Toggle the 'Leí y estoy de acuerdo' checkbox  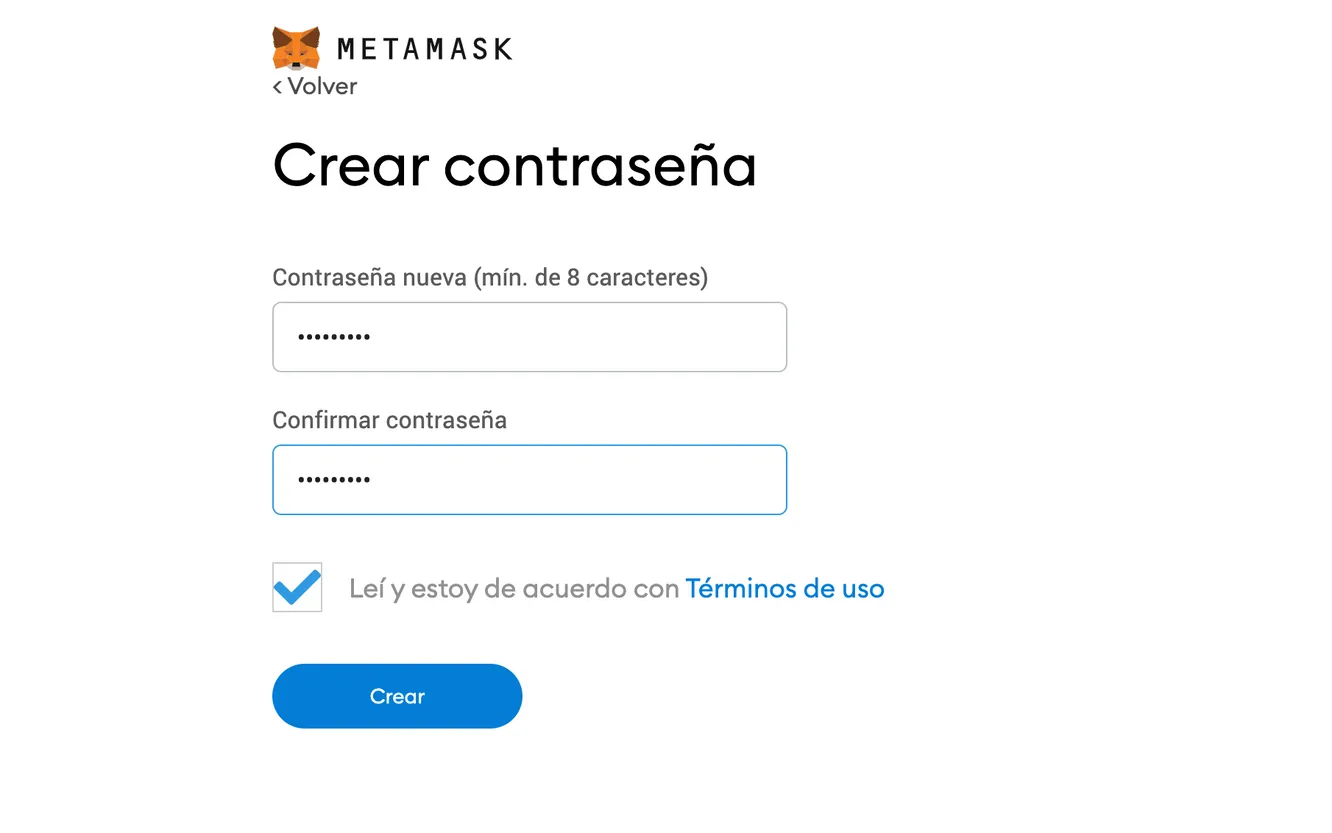click(296, 588)
